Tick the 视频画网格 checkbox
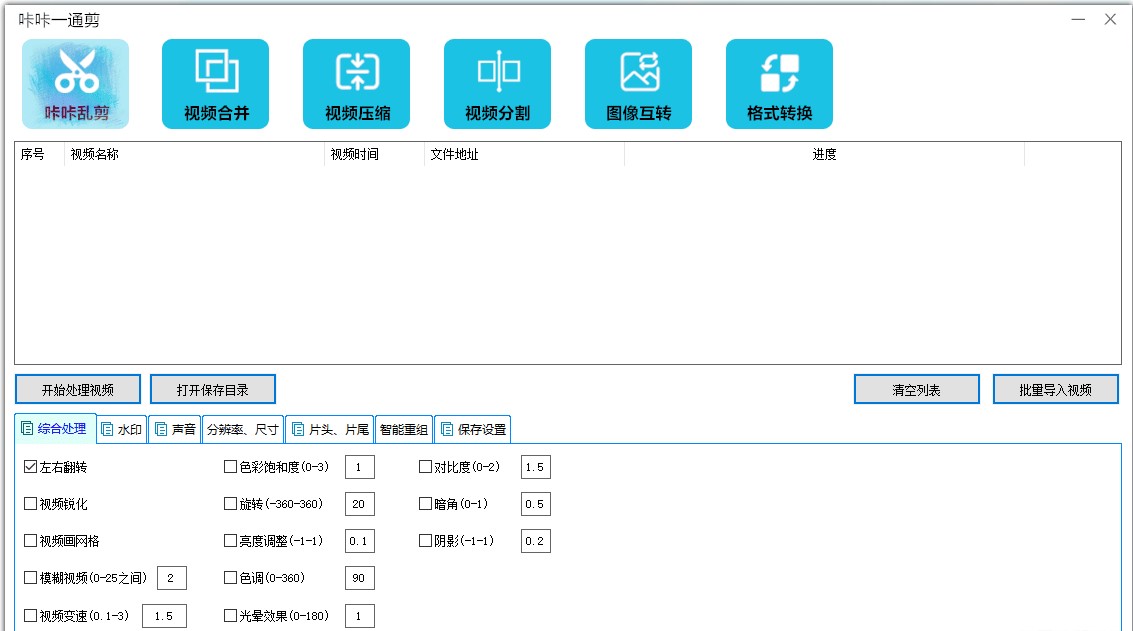The width and height of the screenshot is (1133, 631). click(x=31, y=541)
